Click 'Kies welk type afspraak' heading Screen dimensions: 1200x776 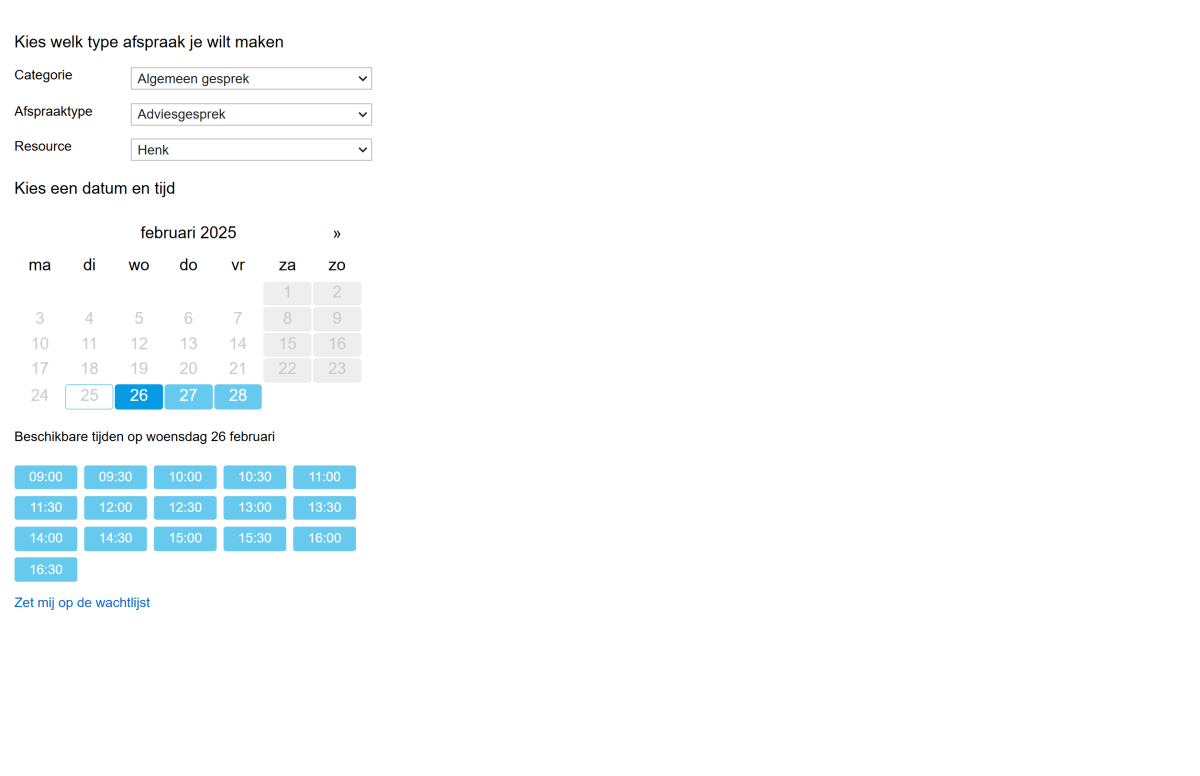(149, 42)
